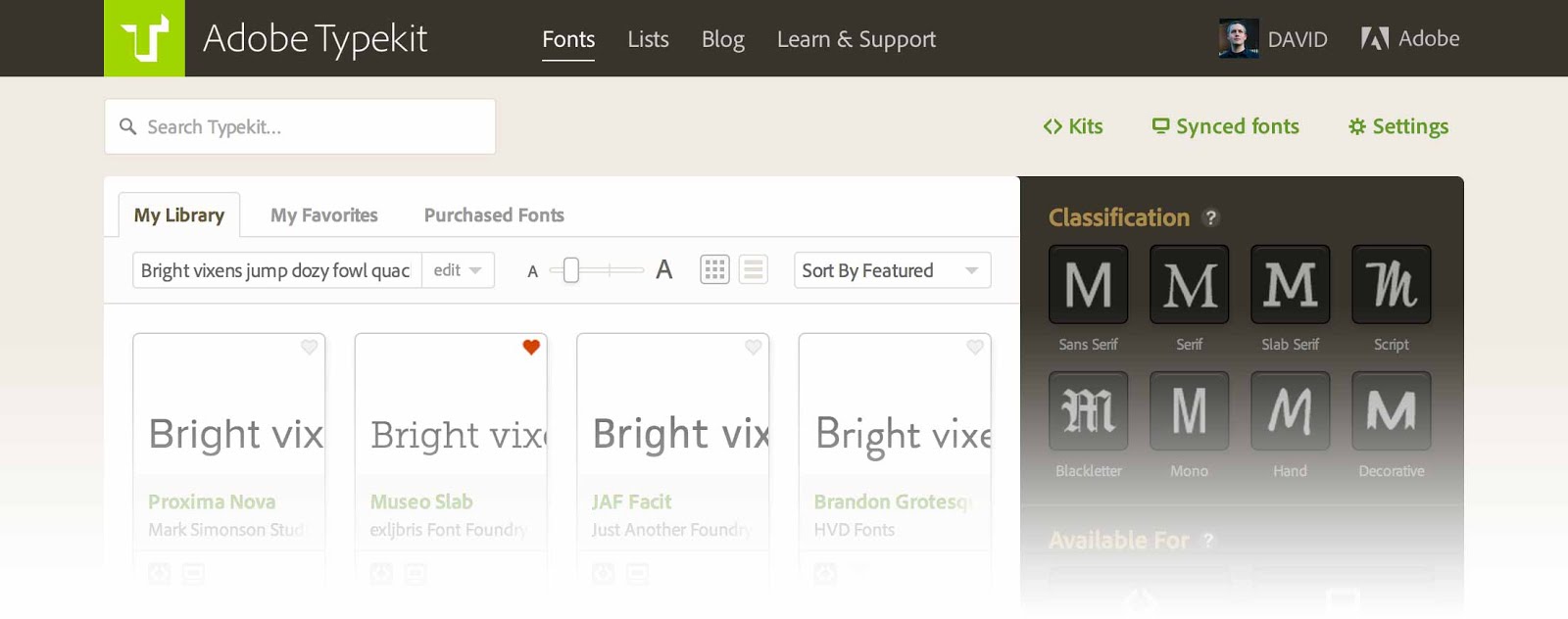Click the Proxima Nova sample preview
Screen dimensions: 1568x619
pyautogui.click(x=236, y=433)
